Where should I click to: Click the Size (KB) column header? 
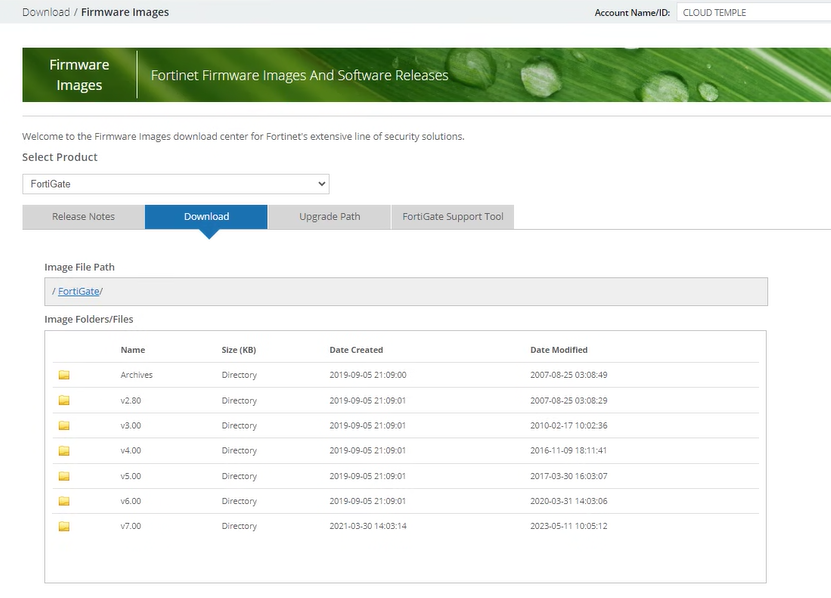238,350
